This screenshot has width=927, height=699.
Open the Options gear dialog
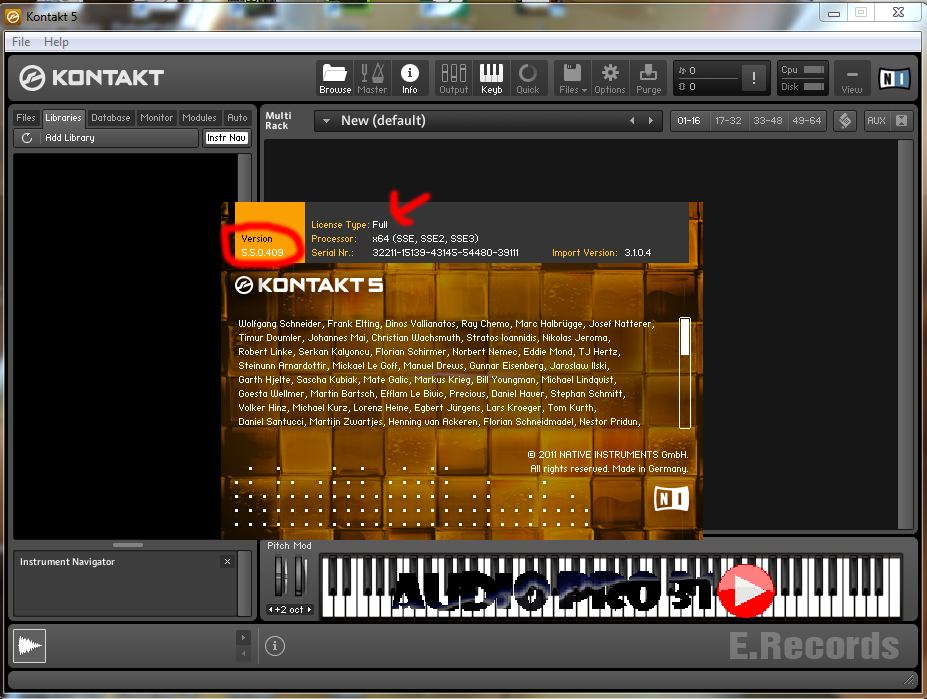(610, 78)
